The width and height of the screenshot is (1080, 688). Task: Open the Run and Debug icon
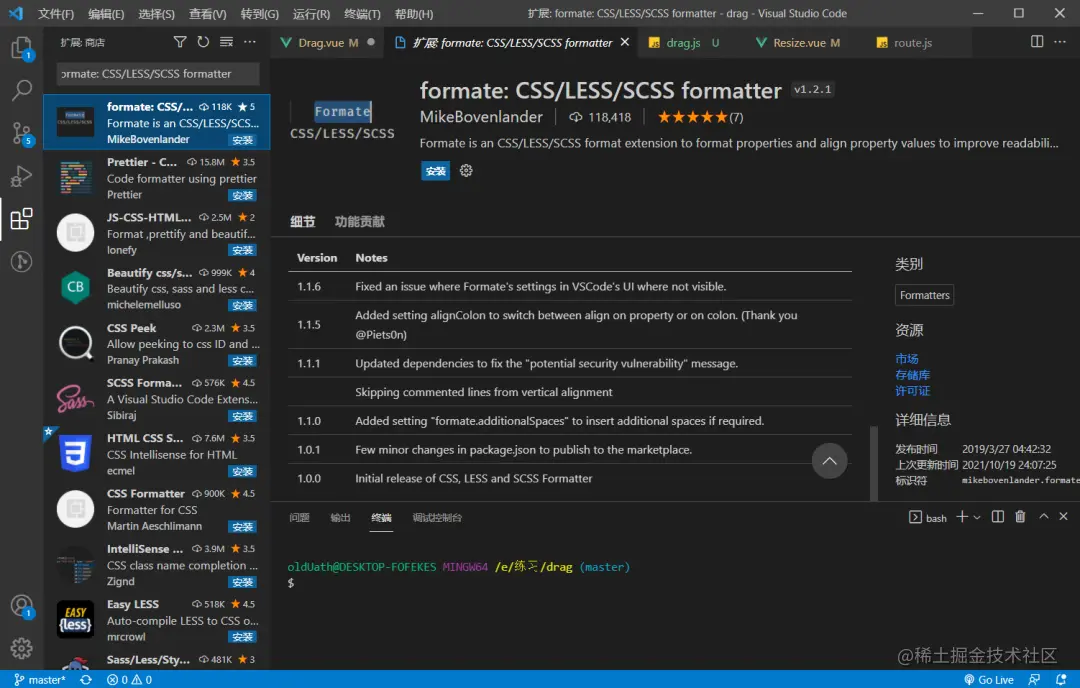(x=21, y=176)
